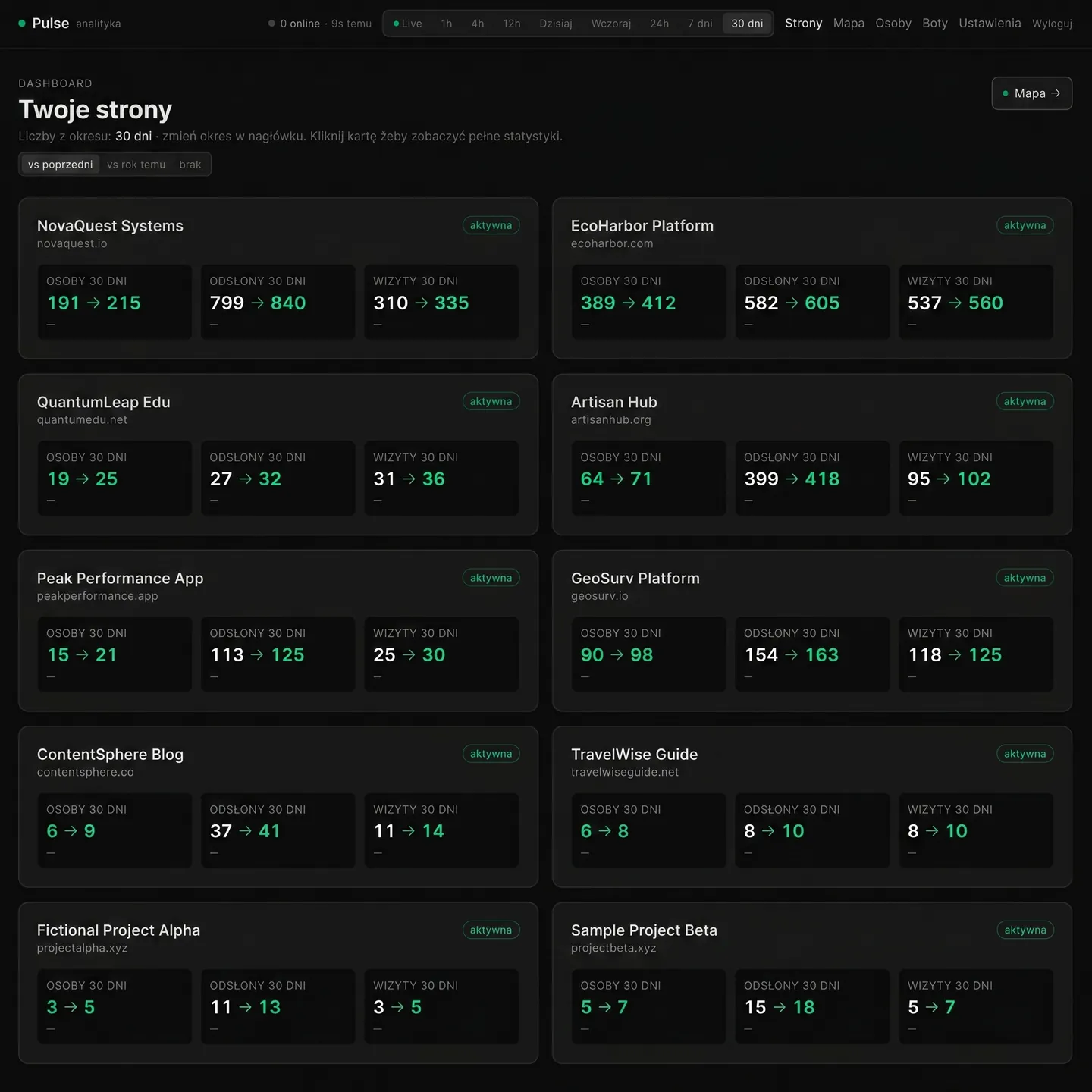Image resolution: width=1092 pixels, height=1092 pixels.
Task: Click the travelwiseguide.net domain text
Action: (x=625, y=772)
